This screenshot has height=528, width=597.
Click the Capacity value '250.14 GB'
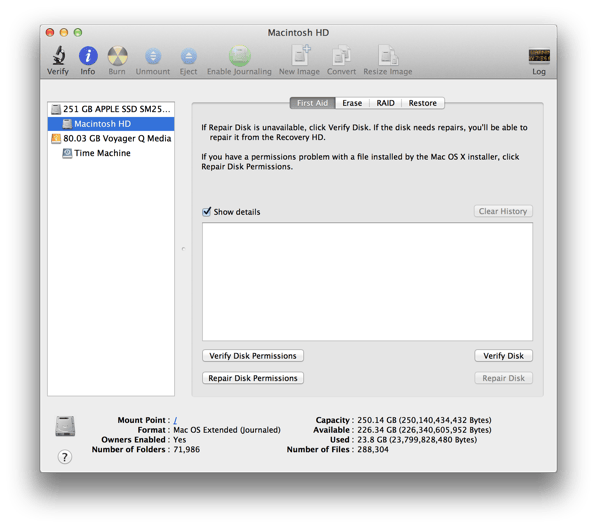(377, 420)
